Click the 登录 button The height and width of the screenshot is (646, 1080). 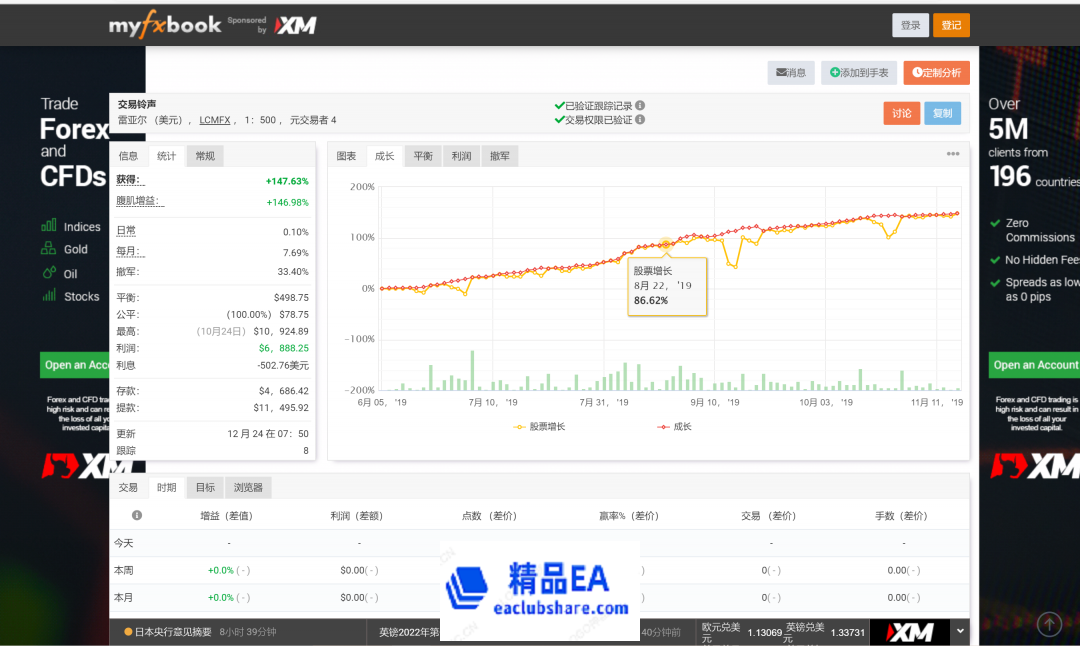(910, 26)
